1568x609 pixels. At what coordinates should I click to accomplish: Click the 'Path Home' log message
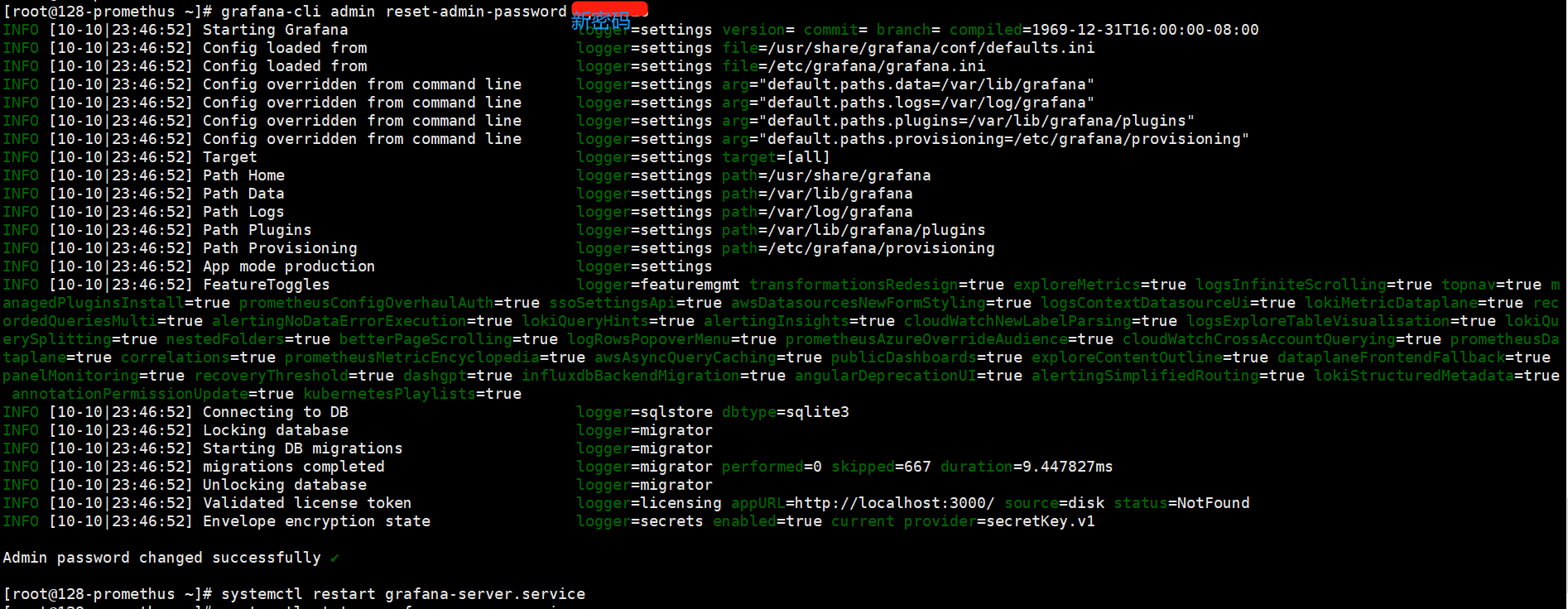pos(243,175)
